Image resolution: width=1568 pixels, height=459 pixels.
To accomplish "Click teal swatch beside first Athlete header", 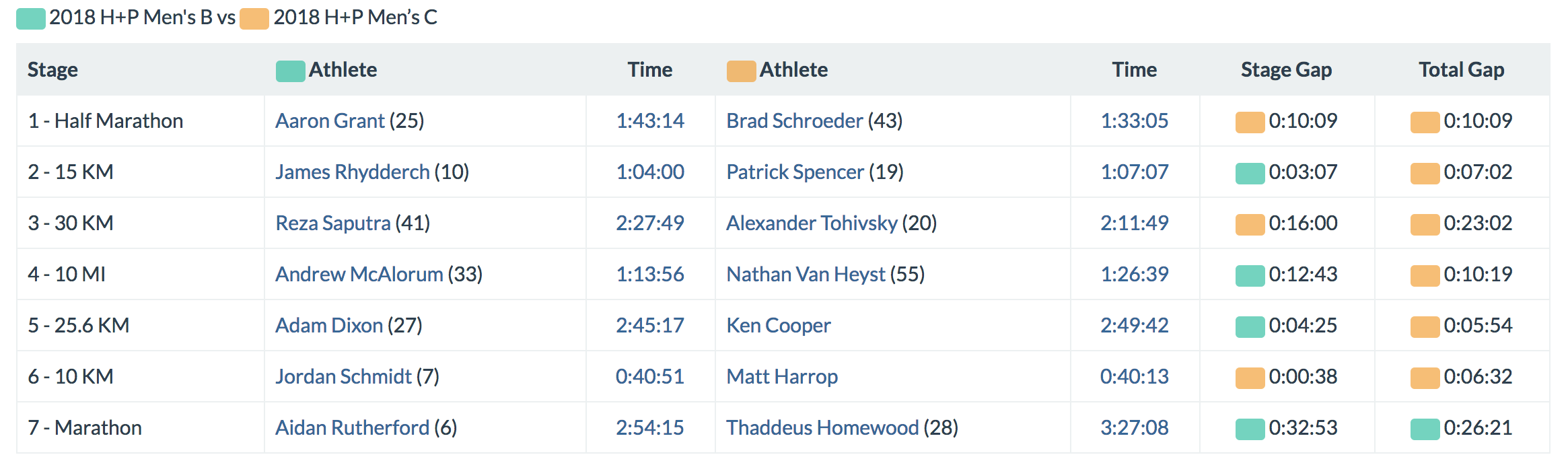I will [x=290, y=71].
